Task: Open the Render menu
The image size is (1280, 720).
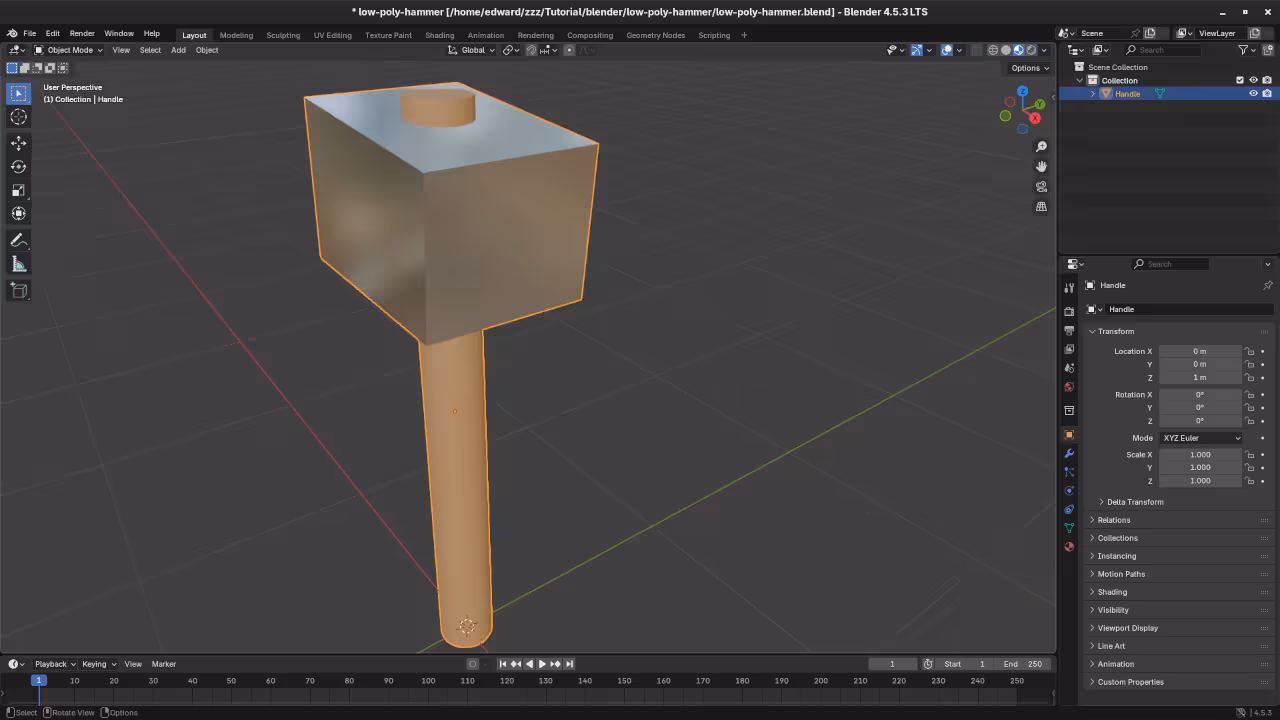Action: point(82,33)
